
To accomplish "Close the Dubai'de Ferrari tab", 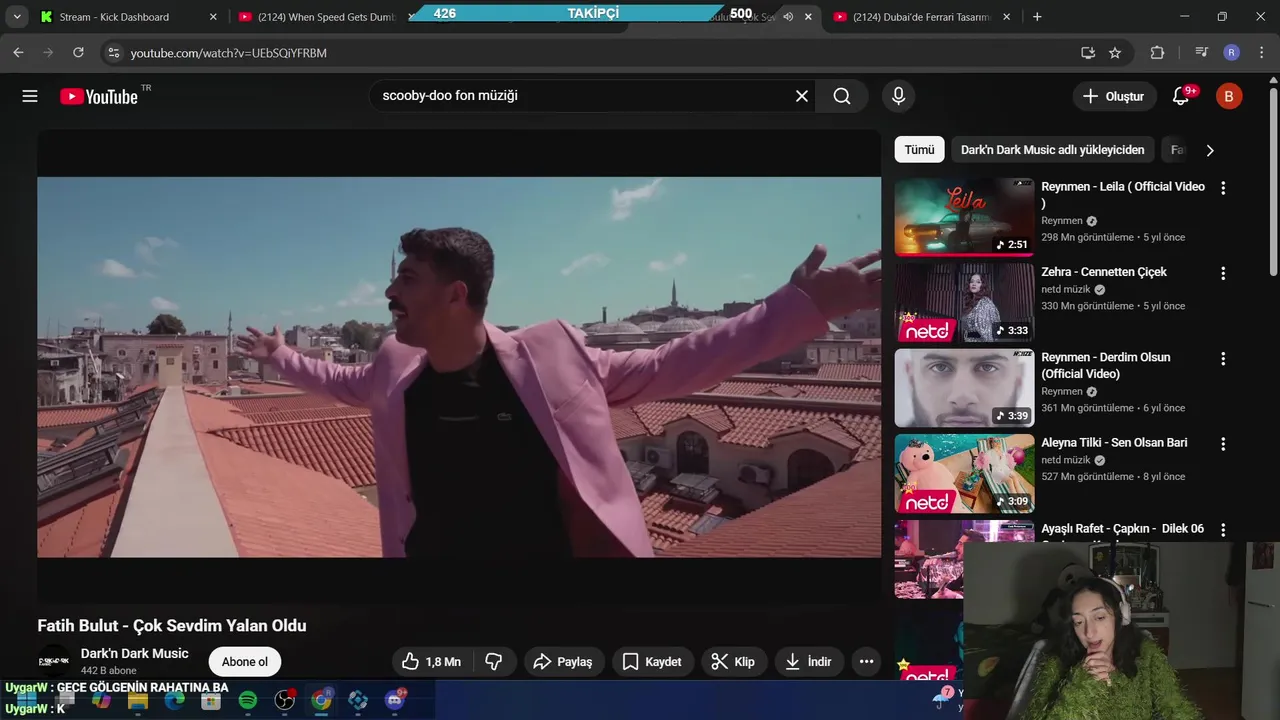I will 1006,17.
